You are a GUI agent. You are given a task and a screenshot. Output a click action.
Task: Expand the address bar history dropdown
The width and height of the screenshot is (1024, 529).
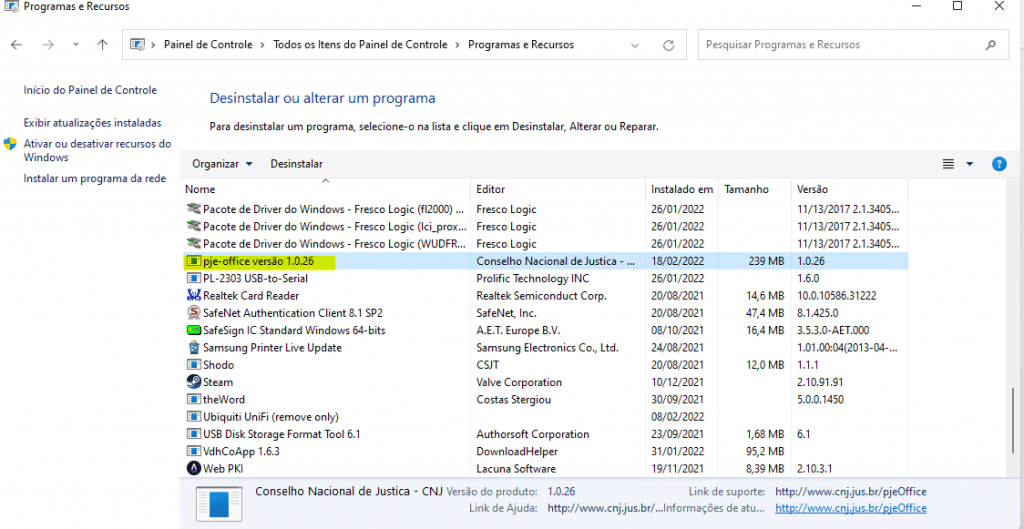[x=636, y=45]
